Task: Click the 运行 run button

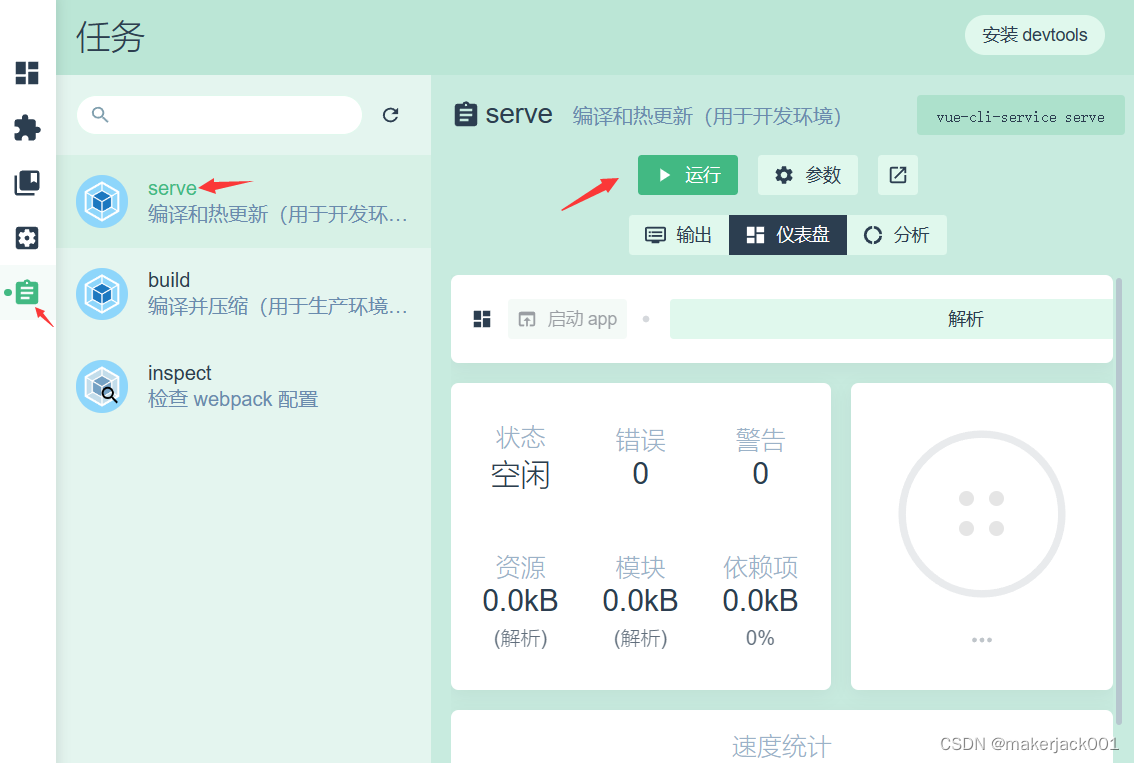Action: [688, 175]
